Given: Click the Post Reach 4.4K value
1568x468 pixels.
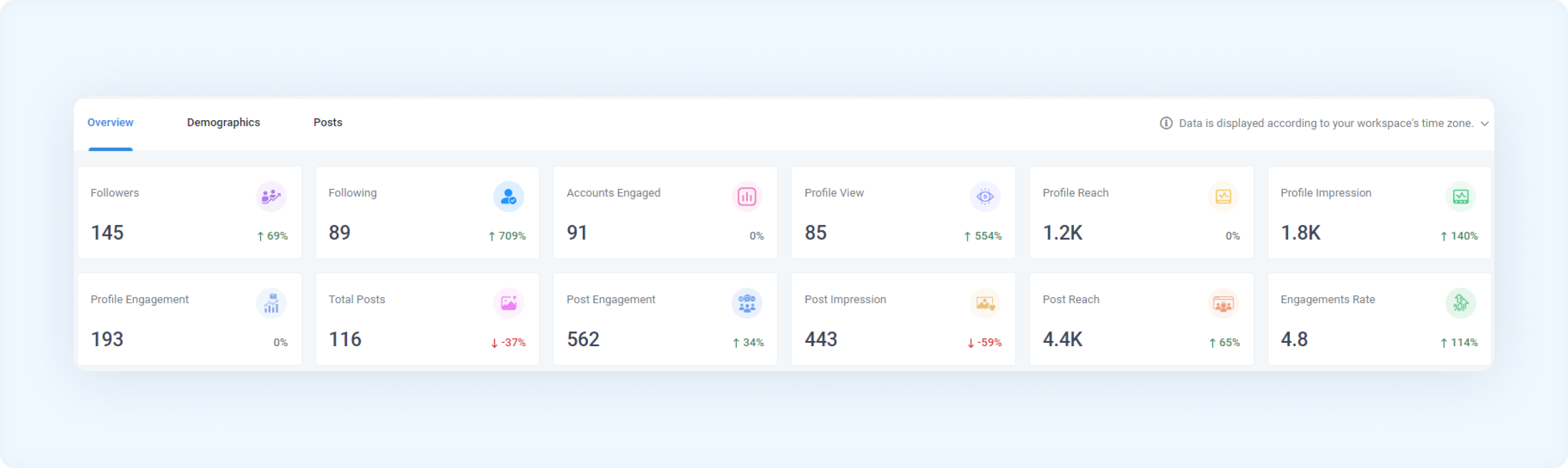Looking at the screenshot, I should pos(1062,339).
